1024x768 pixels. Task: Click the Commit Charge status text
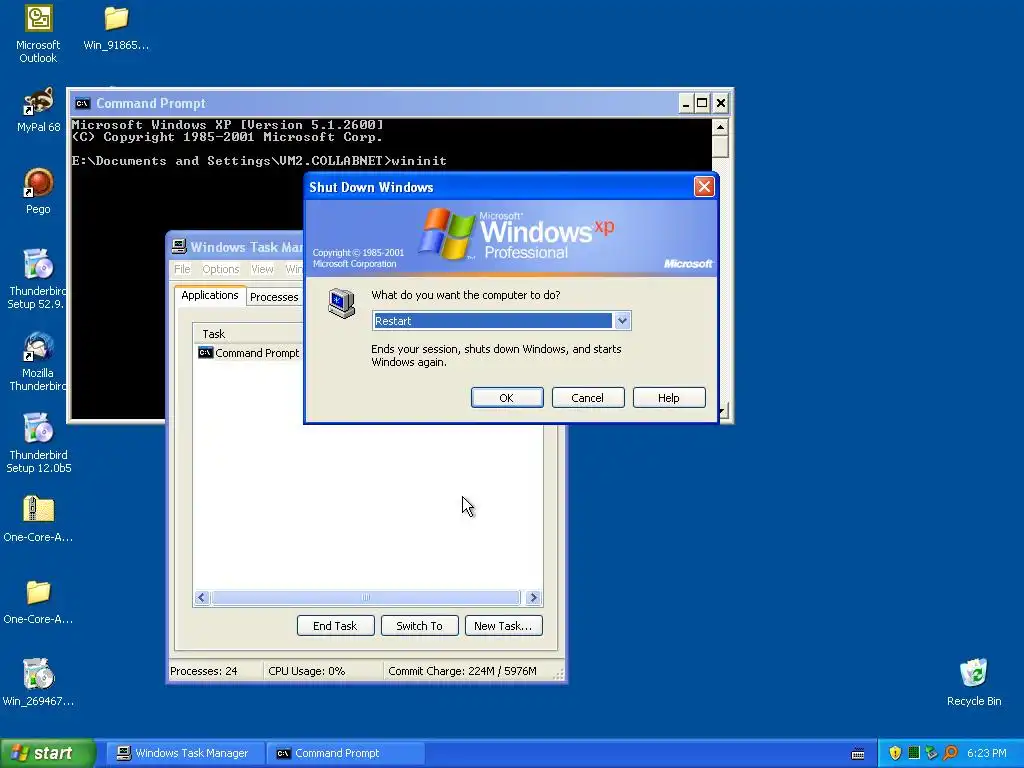(462, 671)
